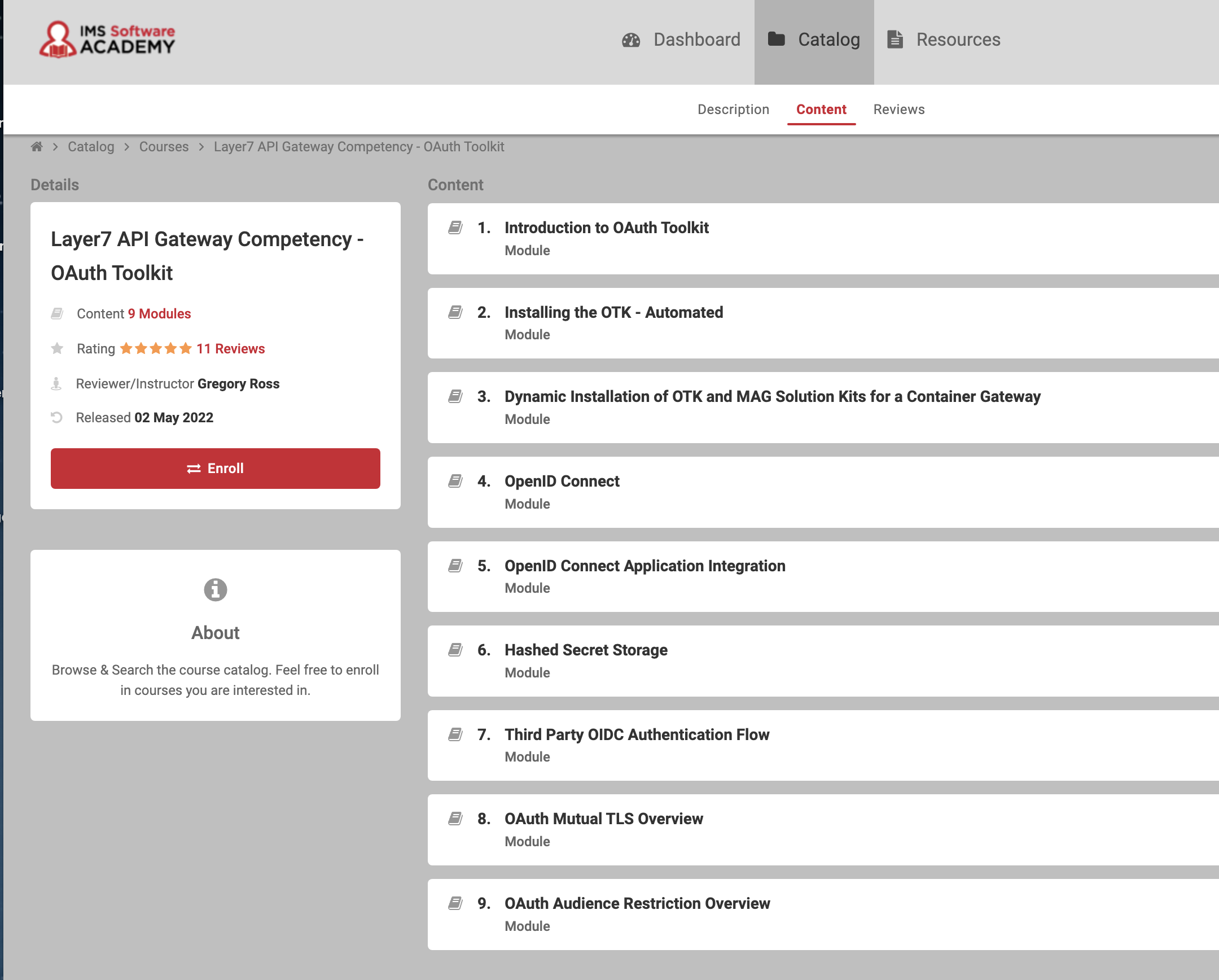The image size is (1219, 980).
Task: Open Resources via its document icon
Action: coord(896,40)
